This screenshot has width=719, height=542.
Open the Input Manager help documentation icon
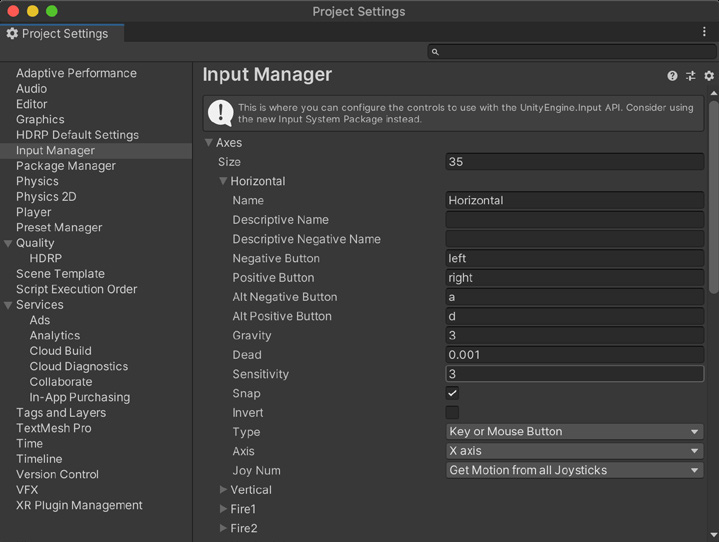(x=672, y=76)
